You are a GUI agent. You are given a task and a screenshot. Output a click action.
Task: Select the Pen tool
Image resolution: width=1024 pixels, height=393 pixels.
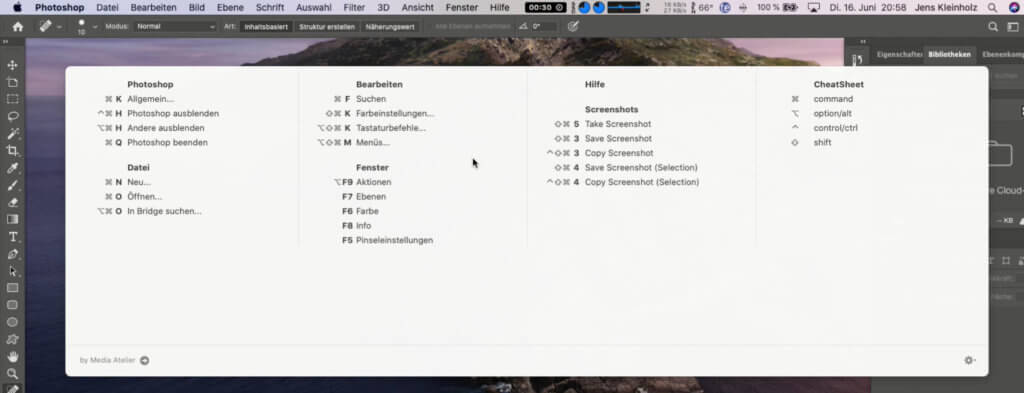coord(12,254)
